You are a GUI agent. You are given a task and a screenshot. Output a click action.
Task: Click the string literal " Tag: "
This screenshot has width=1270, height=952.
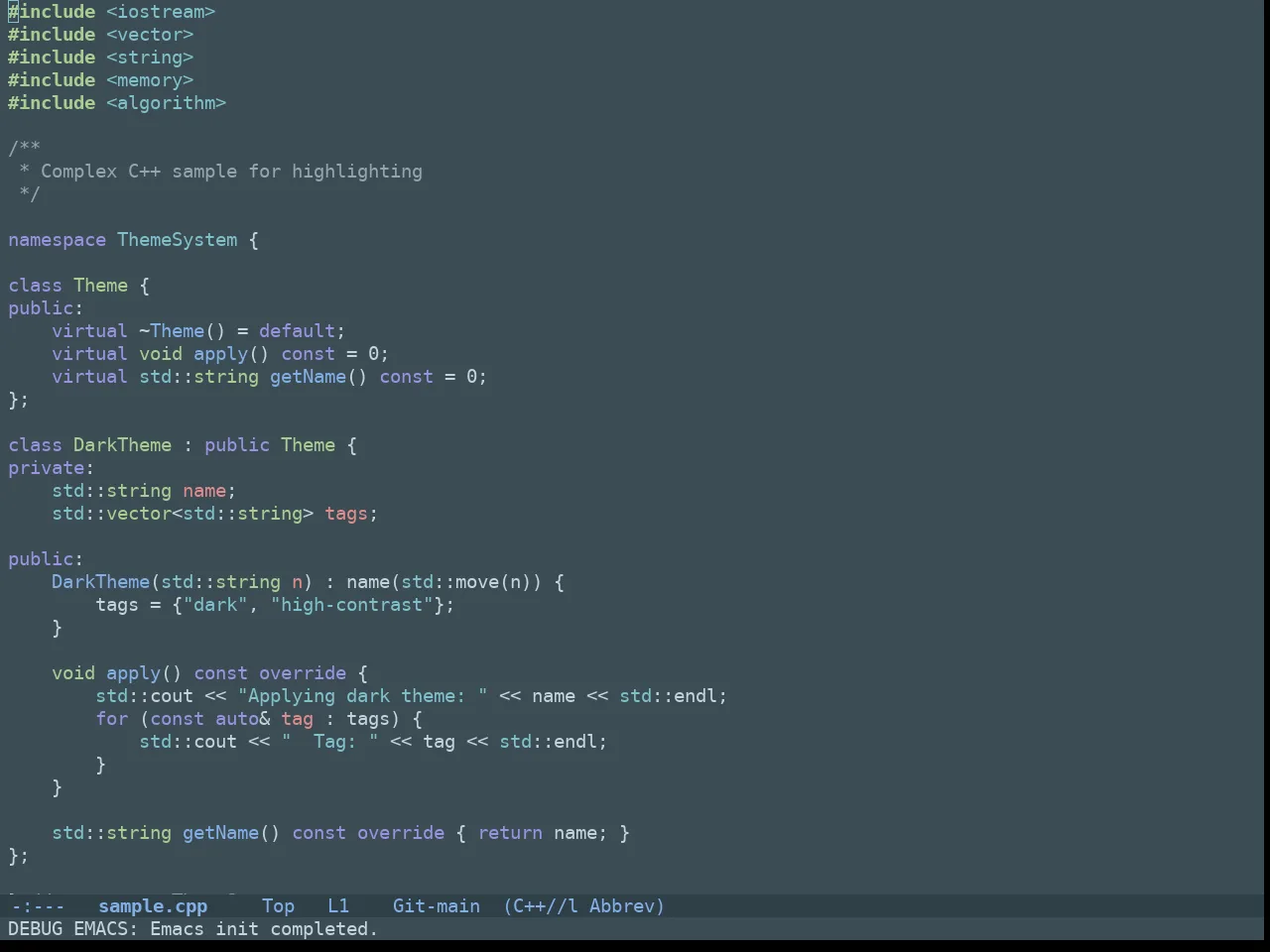(x=329, y=742)
